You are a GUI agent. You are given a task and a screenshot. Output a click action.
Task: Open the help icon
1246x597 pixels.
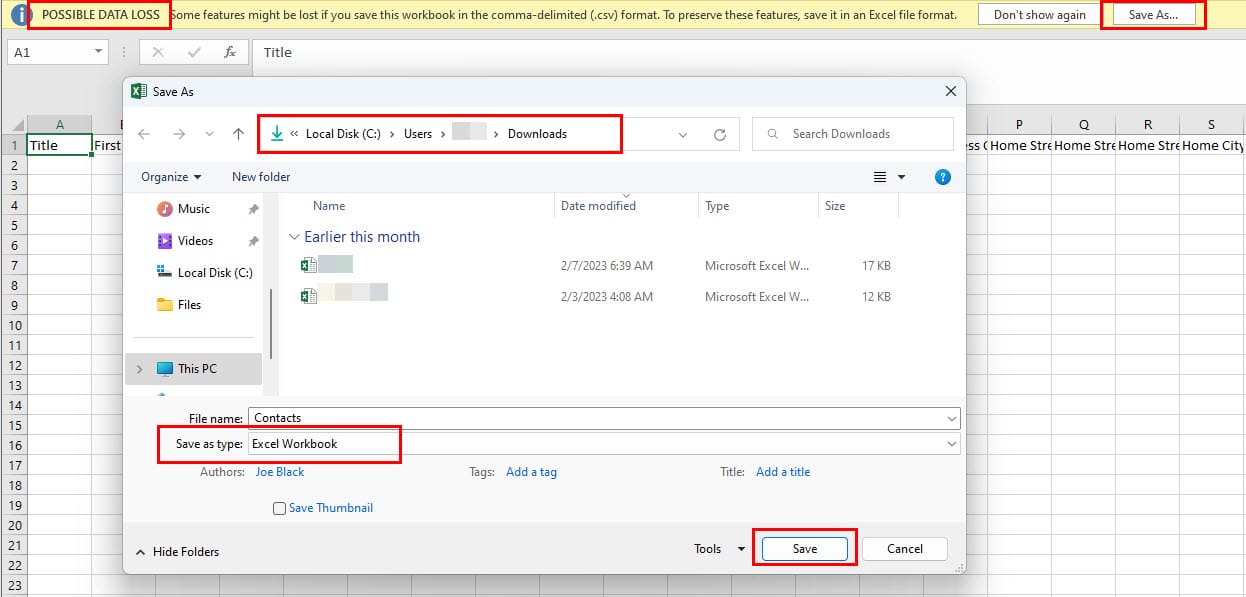[x=942, y=177]
